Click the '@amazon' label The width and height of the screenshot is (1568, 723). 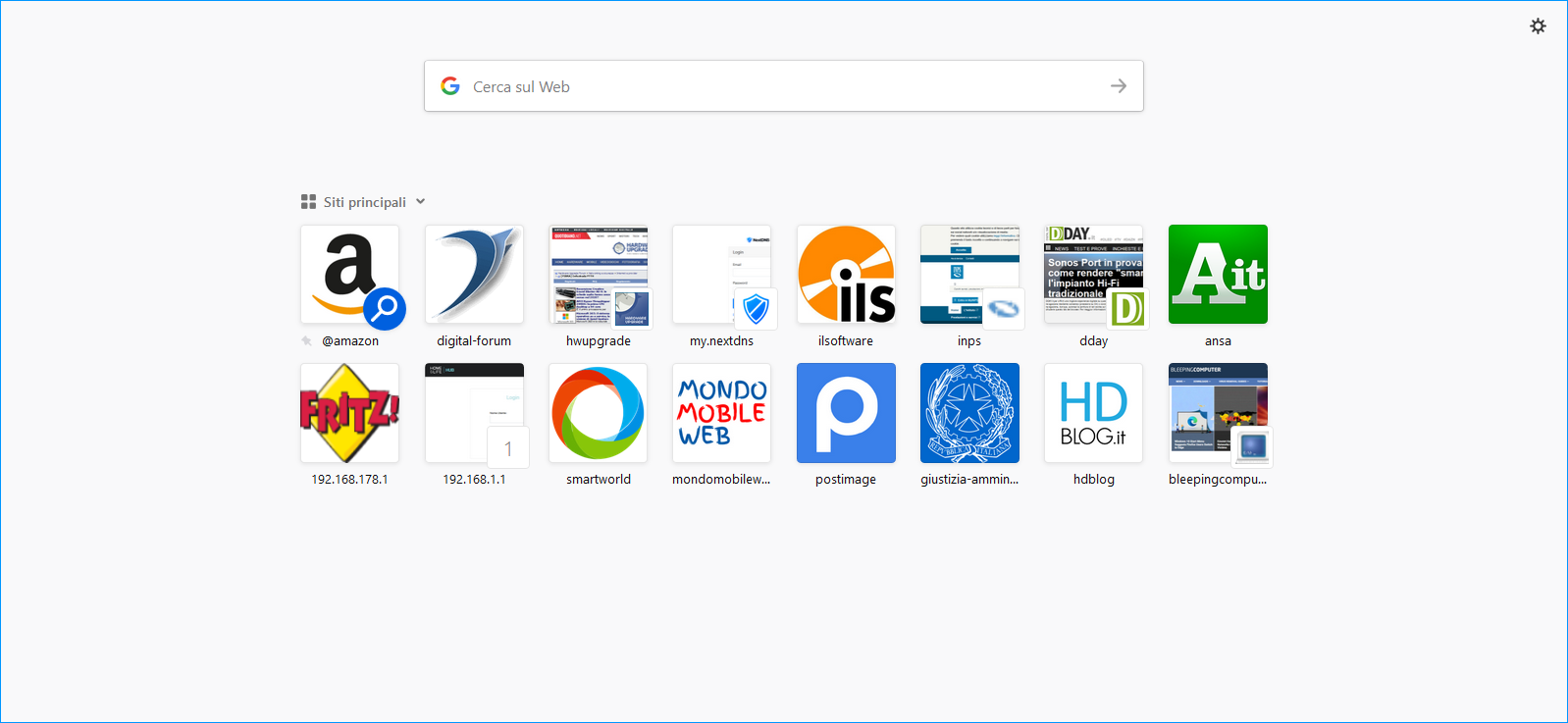tap(350, 340)
